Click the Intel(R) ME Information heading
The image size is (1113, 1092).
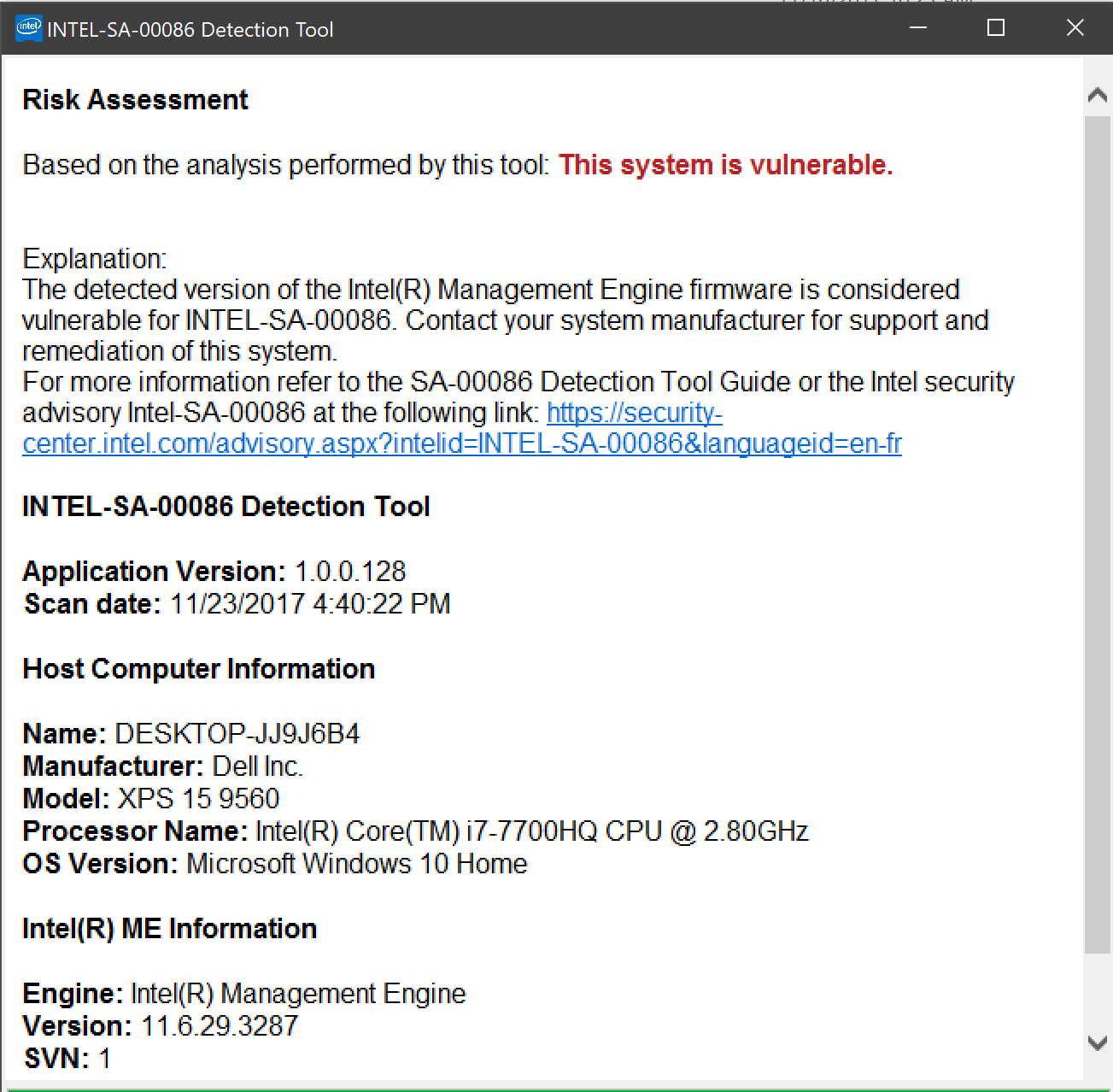(170, 929)
